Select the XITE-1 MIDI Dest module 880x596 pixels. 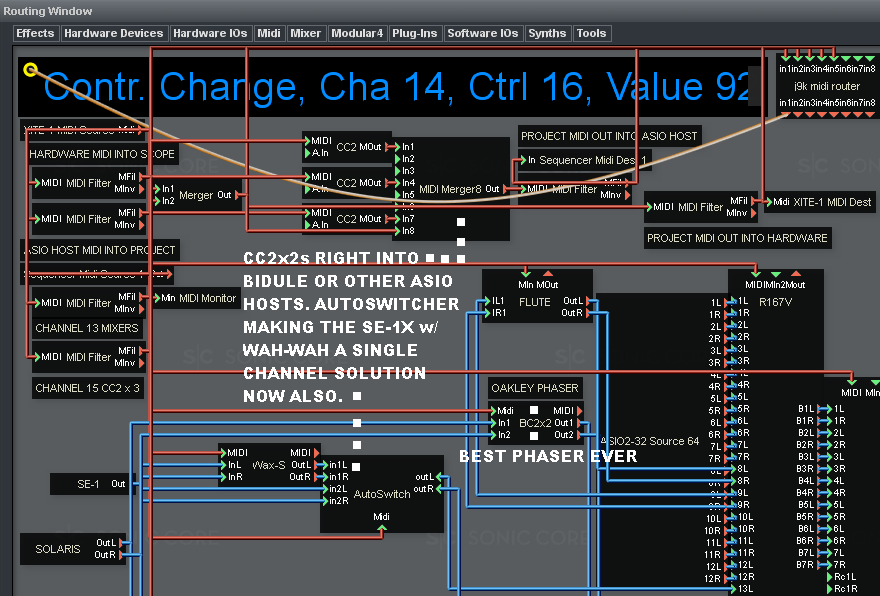pos(820,202)
